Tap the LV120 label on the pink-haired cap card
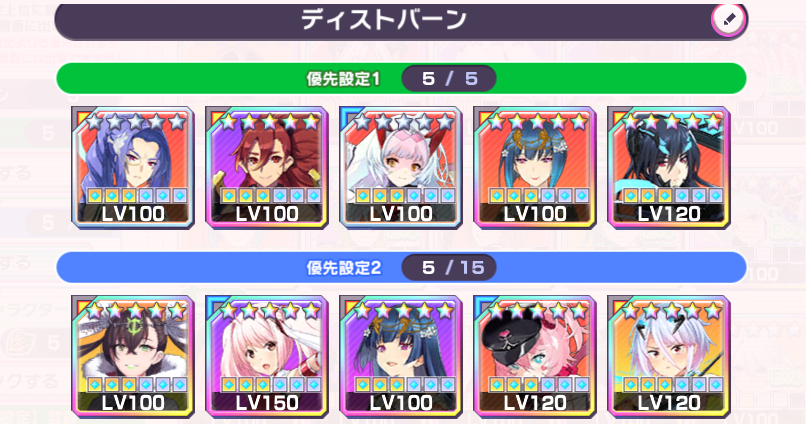The width and height of the screenshot is (806, 424). [x=535, y=402]
